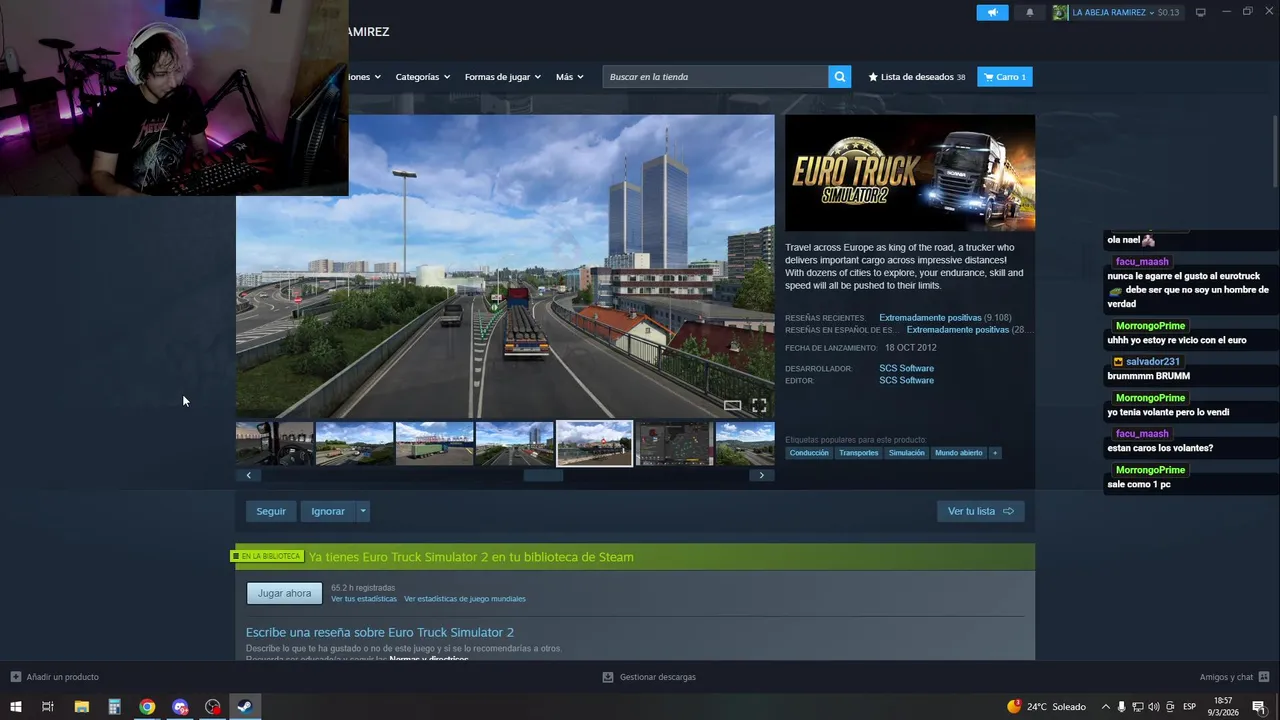
Task: Open Discord from the taskbar
Action: [180, 707]
